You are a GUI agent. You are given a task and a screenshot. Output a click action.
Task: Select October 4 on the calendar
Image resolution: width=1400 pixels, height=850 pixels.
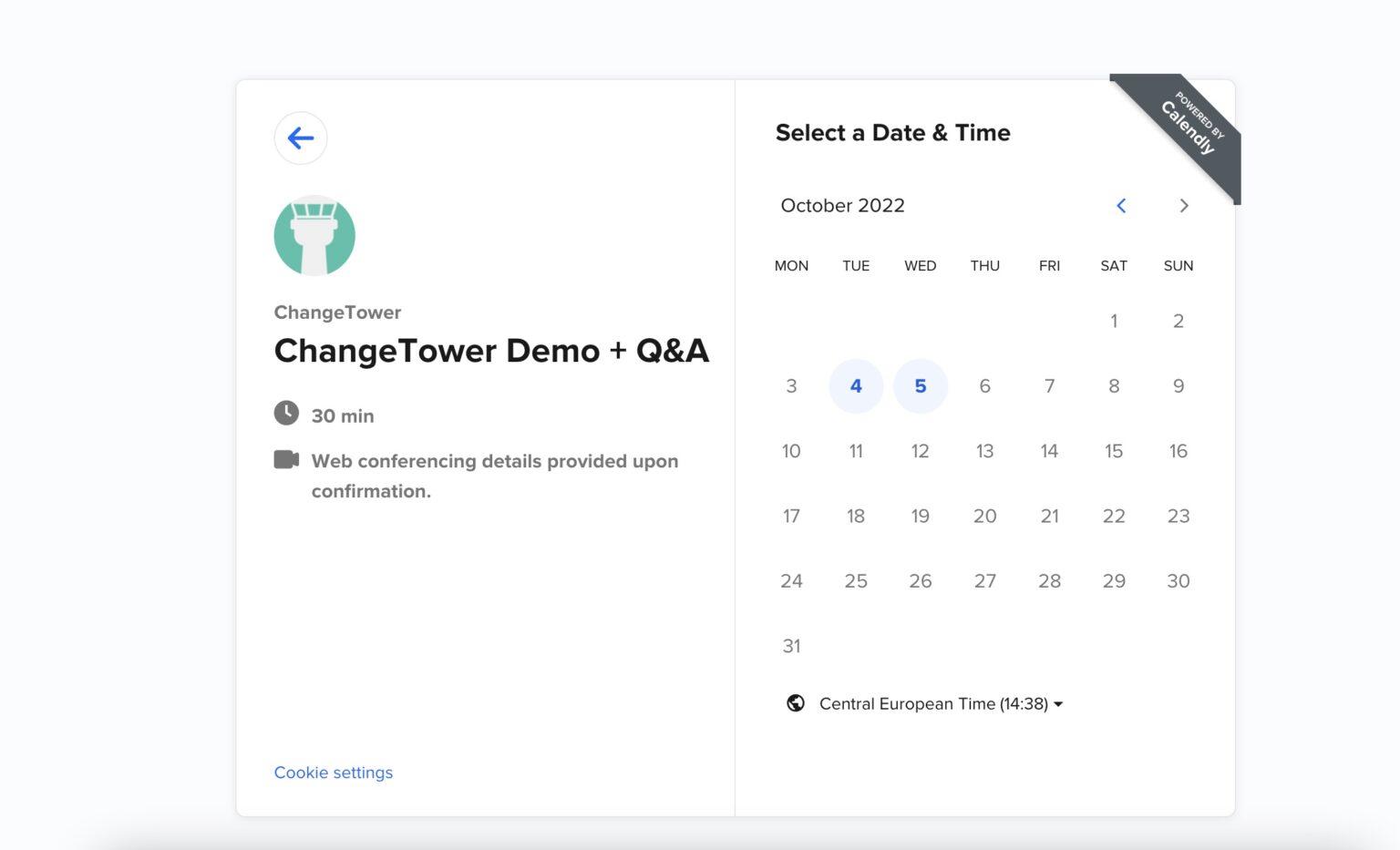[x=856, y=385]
